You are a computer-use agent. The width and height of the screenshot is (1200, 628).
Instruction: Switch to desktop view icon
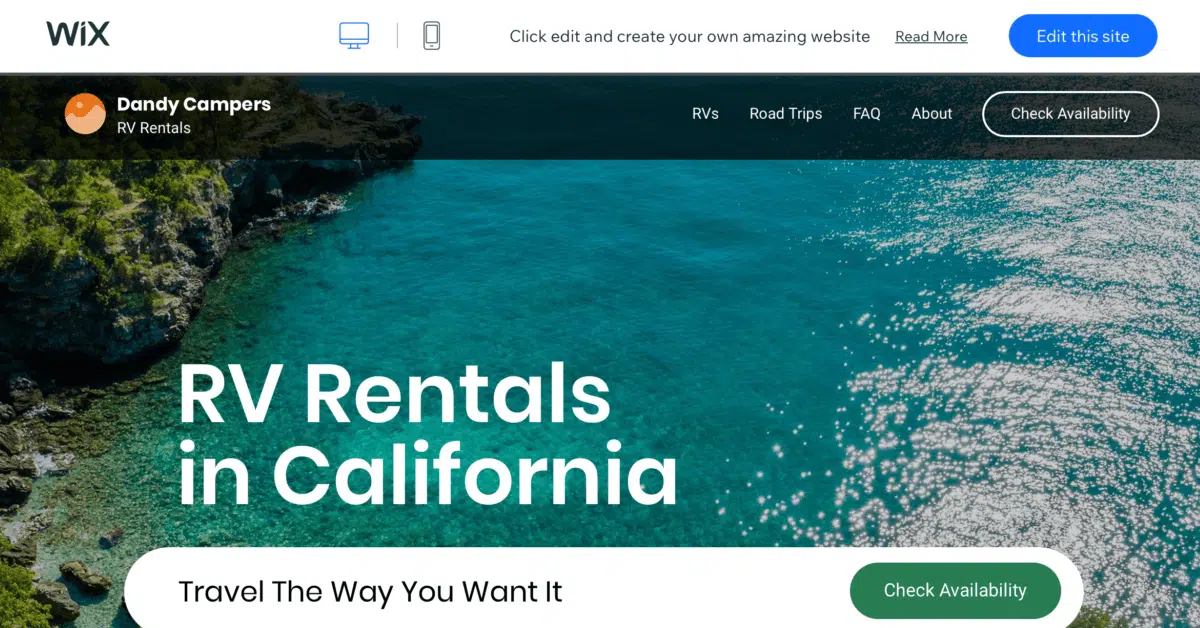354,36
